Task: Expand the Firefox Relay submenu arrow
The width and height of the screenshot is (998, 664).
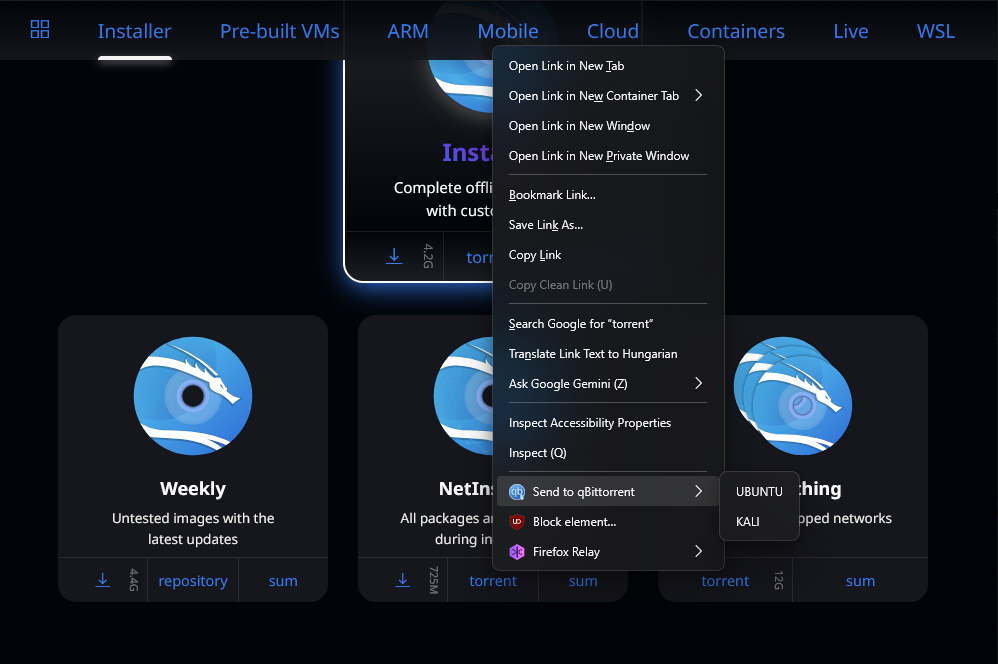Action: click(698, 551)
